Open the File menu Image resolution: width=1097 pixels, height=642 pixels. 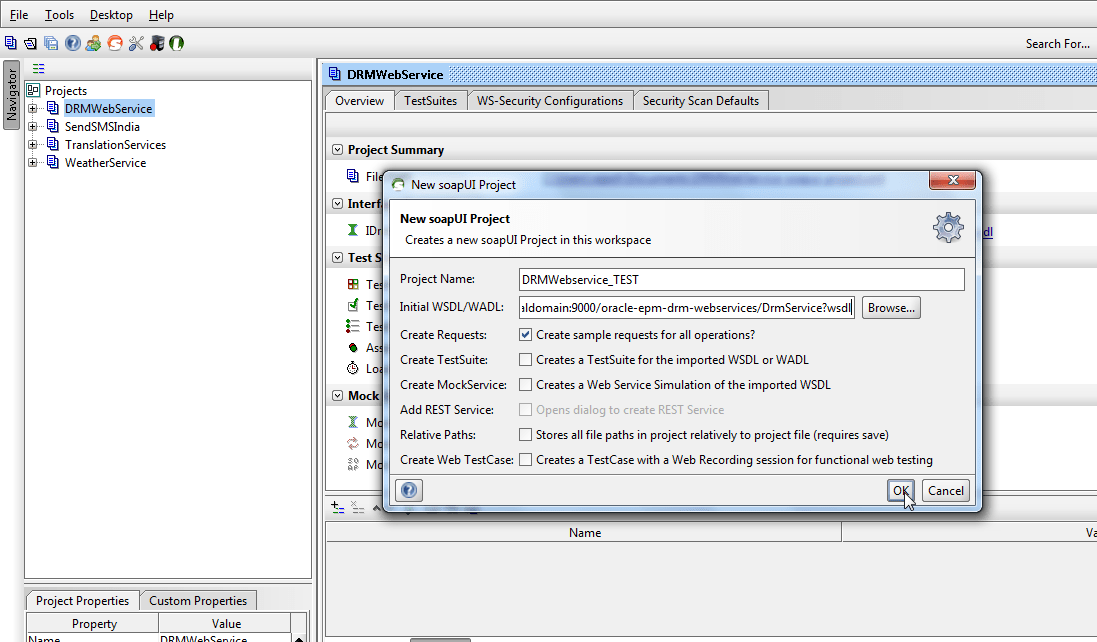pyautogui.click(x=19, y=15)
